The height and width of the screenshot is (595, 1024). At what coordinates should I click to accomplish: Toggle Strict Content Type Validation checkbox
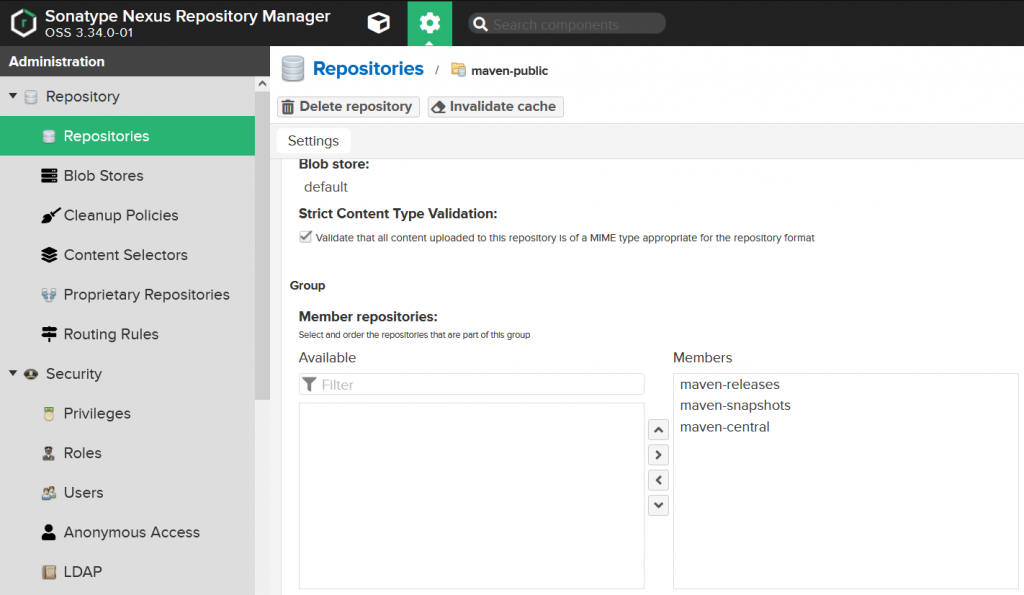click(x=305, y=236)
